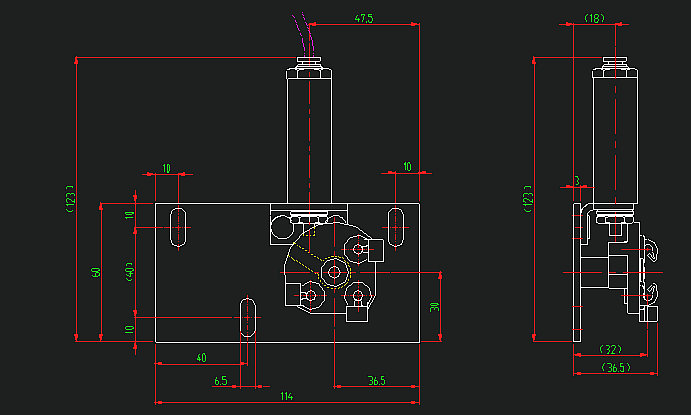Select the upper-left slotted mounting hole
The image size is (691, 415).
(x=177, y=227)
